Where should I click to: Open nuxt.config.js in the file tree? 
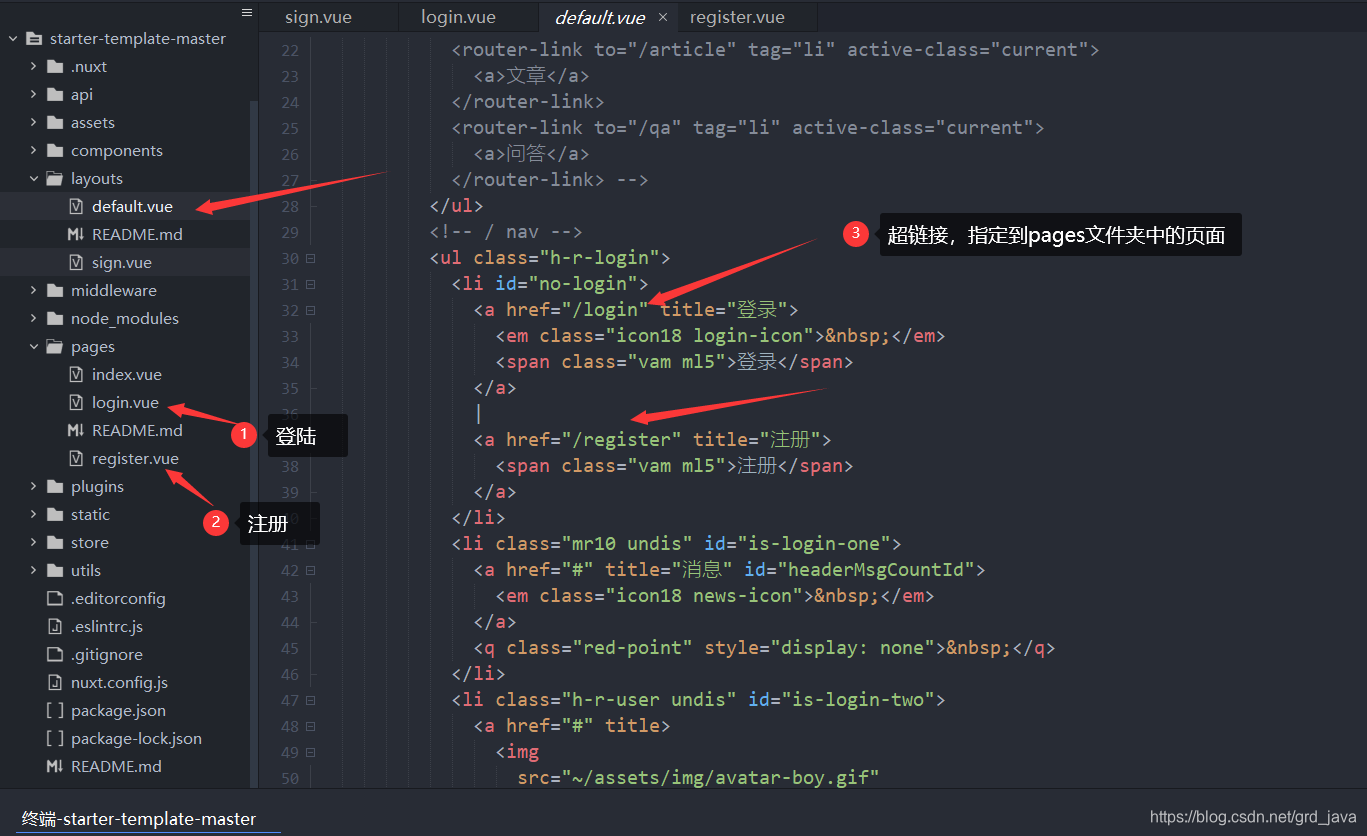[x=119, y=683]
